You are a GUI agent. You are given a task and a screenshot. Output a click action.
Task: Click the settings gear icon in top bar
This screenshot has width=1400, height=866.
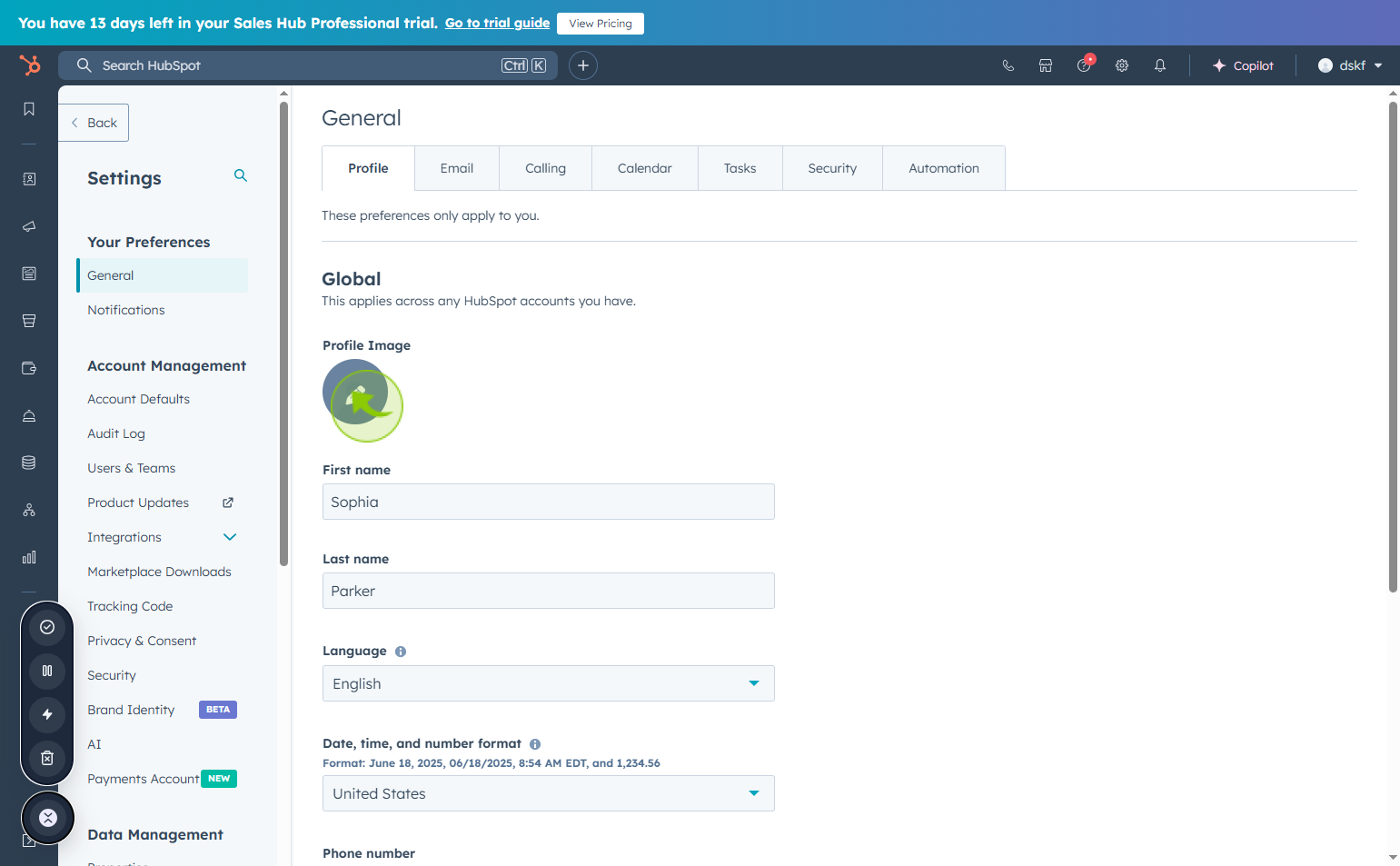[1122, 65]
